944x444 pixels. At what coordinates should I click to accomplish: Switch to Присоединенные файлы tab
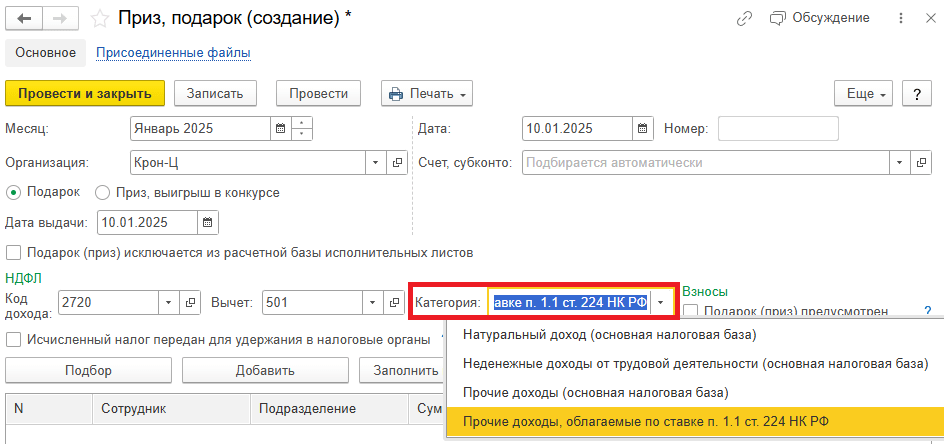pyautogui.click(x=172, y=52)
